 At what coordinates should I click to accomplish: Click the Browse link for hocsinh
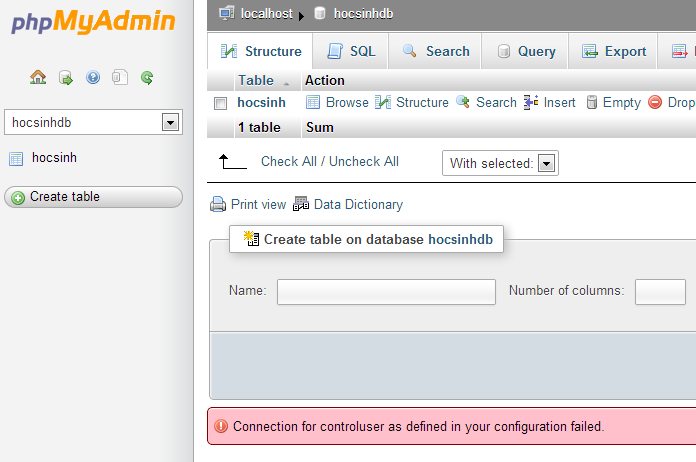347,103
